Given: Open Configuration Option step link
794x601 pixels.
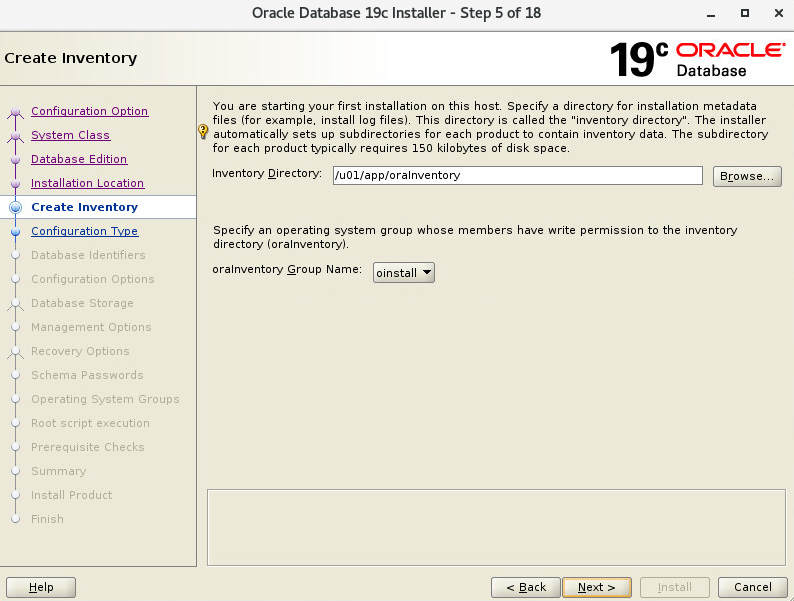Looking at the screenshot, I should tap(90, 111).
